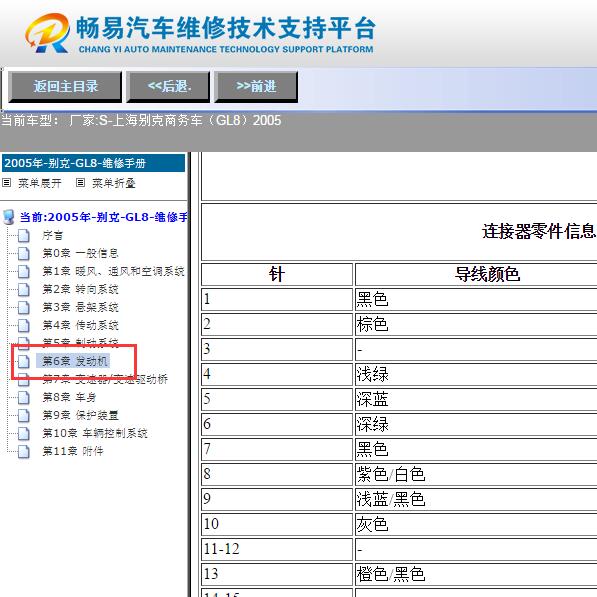The height and width of the screenshot is (597, 597).
Task: Collapse all menus via 菜单折叠
Action: click(113, 183)
